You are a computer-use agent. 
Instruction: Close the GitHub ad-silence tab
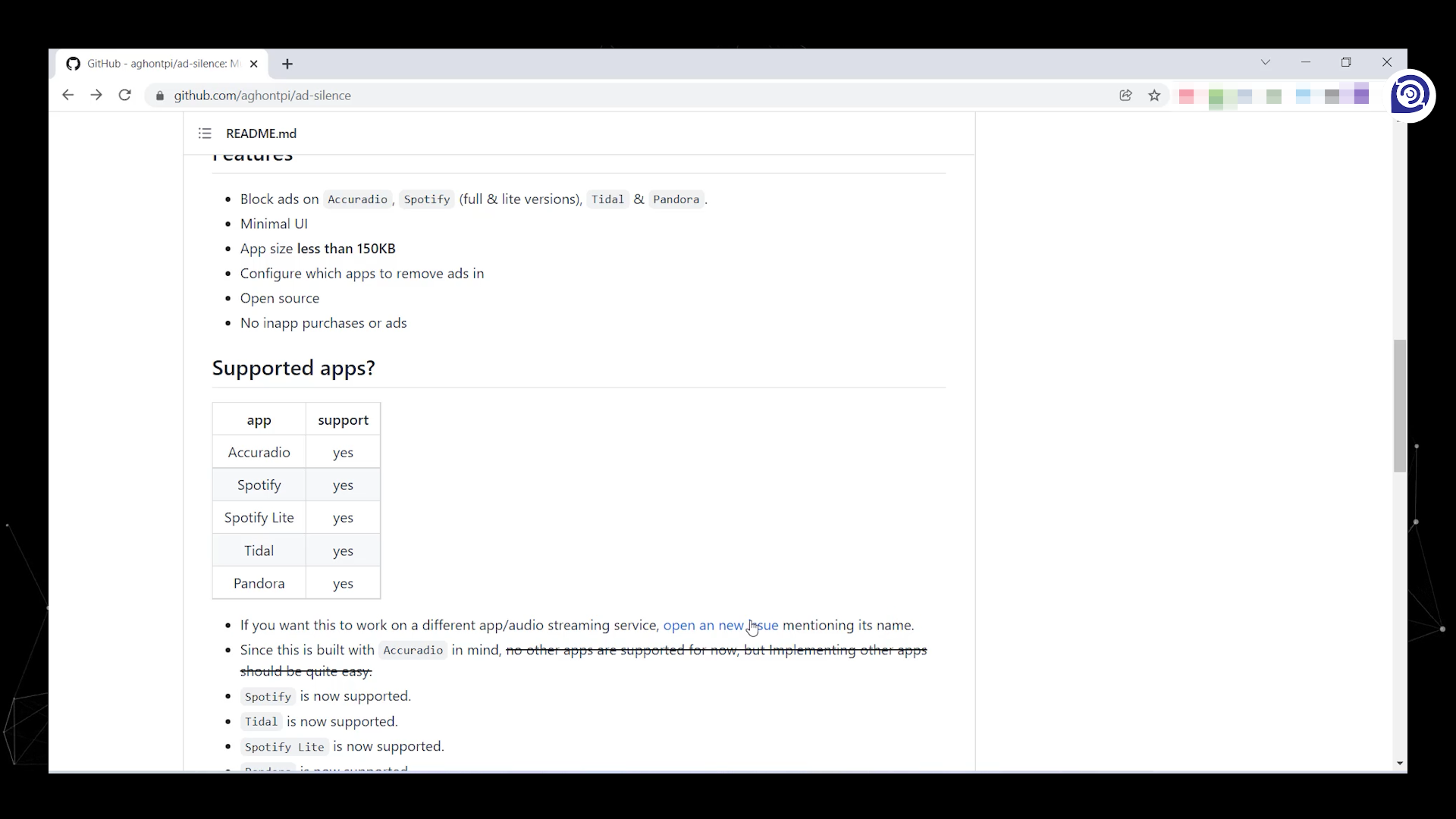[254, 64]
